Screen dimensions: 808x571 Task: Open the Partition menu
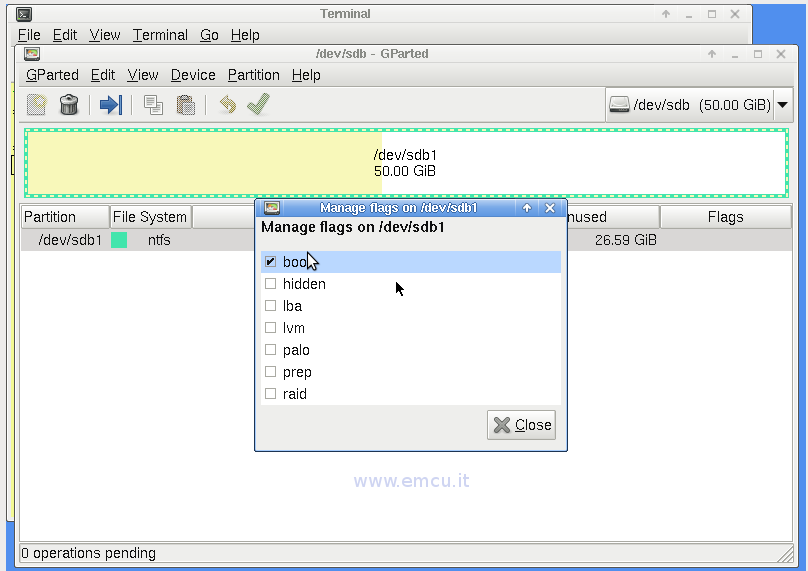(x=254, y=75)
